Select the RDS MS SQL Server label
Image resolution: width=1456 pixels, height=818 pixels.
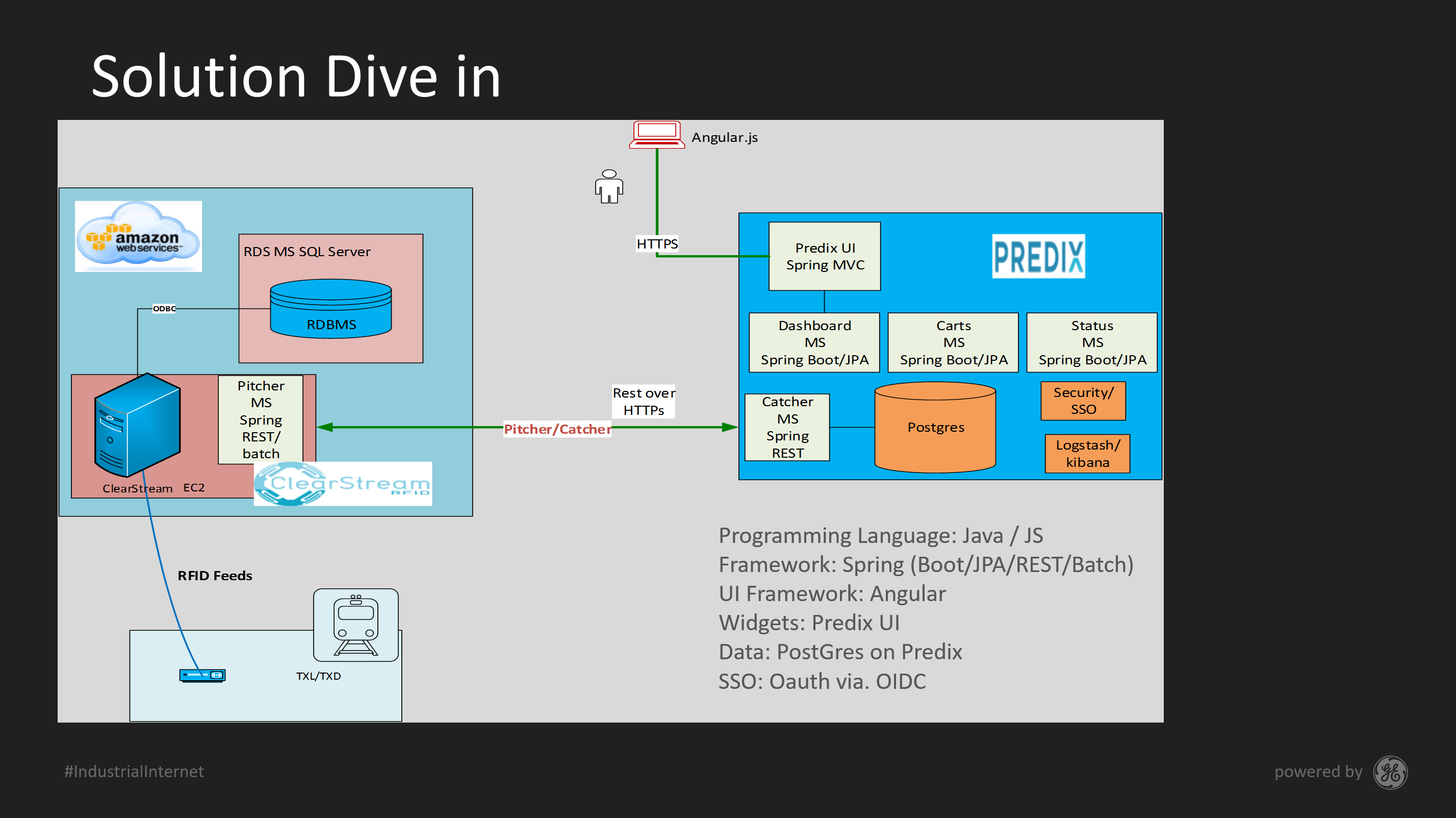pos(307,252)
